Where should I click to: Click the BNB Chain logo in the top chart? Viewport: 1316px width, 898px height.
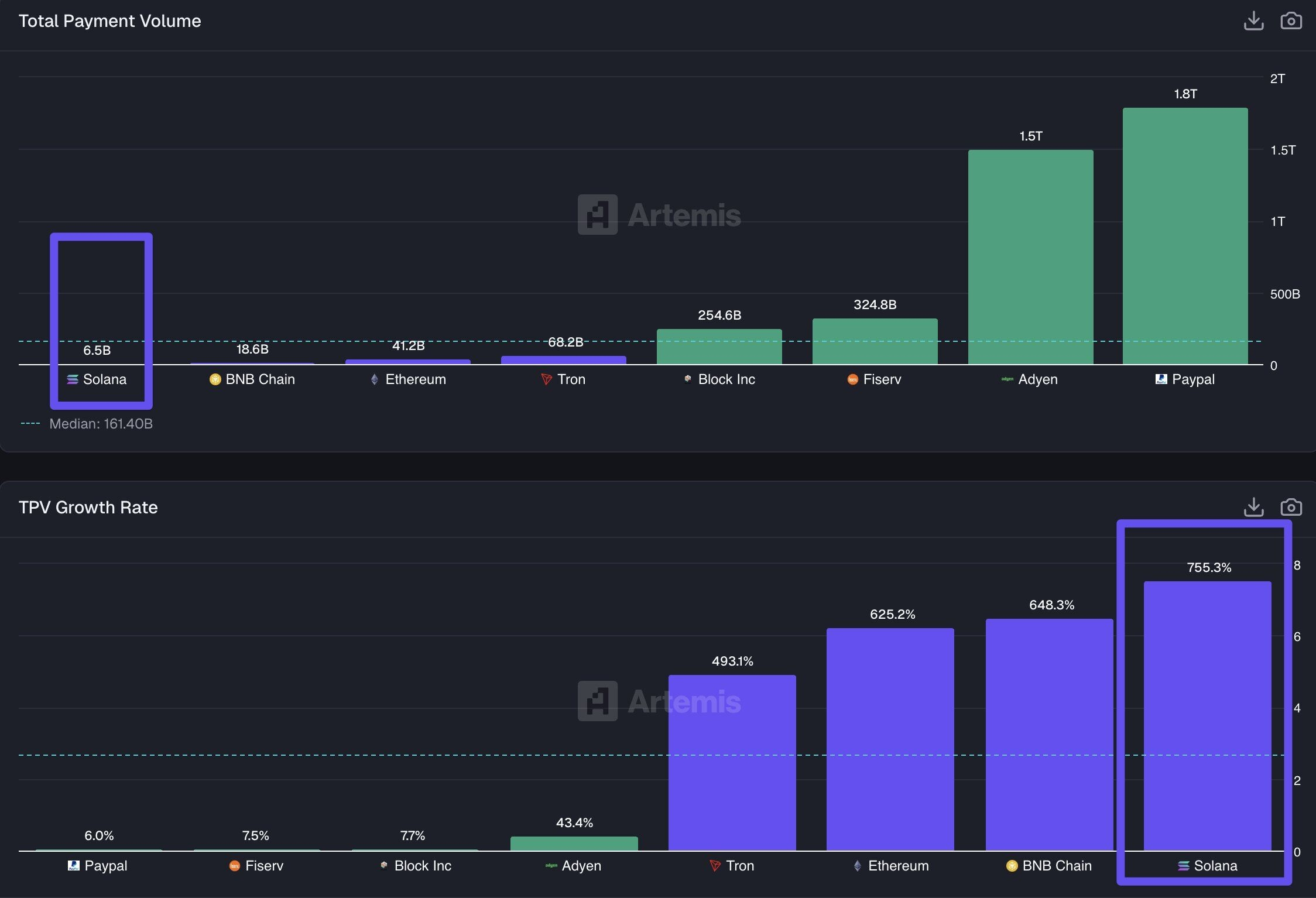(x=215, y=379)
